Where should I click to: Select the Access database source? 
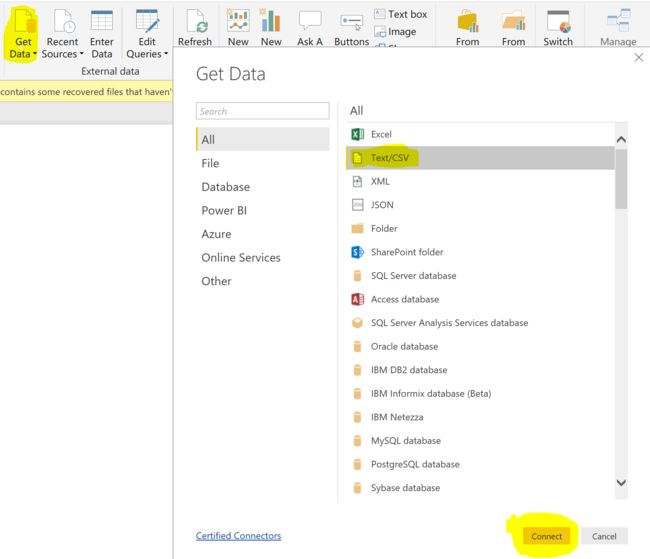pyautogui.click(x=480, y=299)
